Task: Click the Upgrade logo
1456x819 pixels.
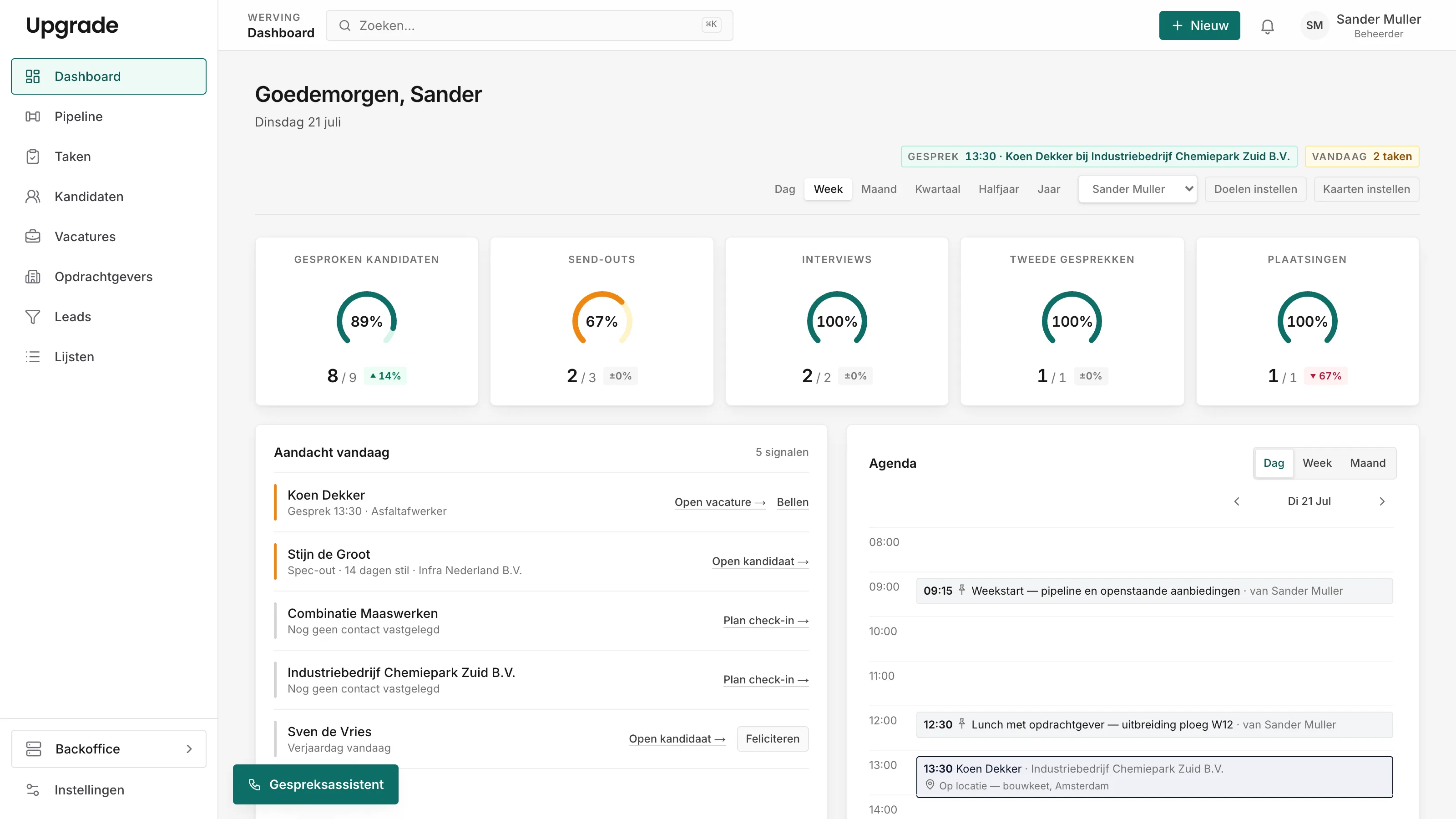Action: (72, 25)
